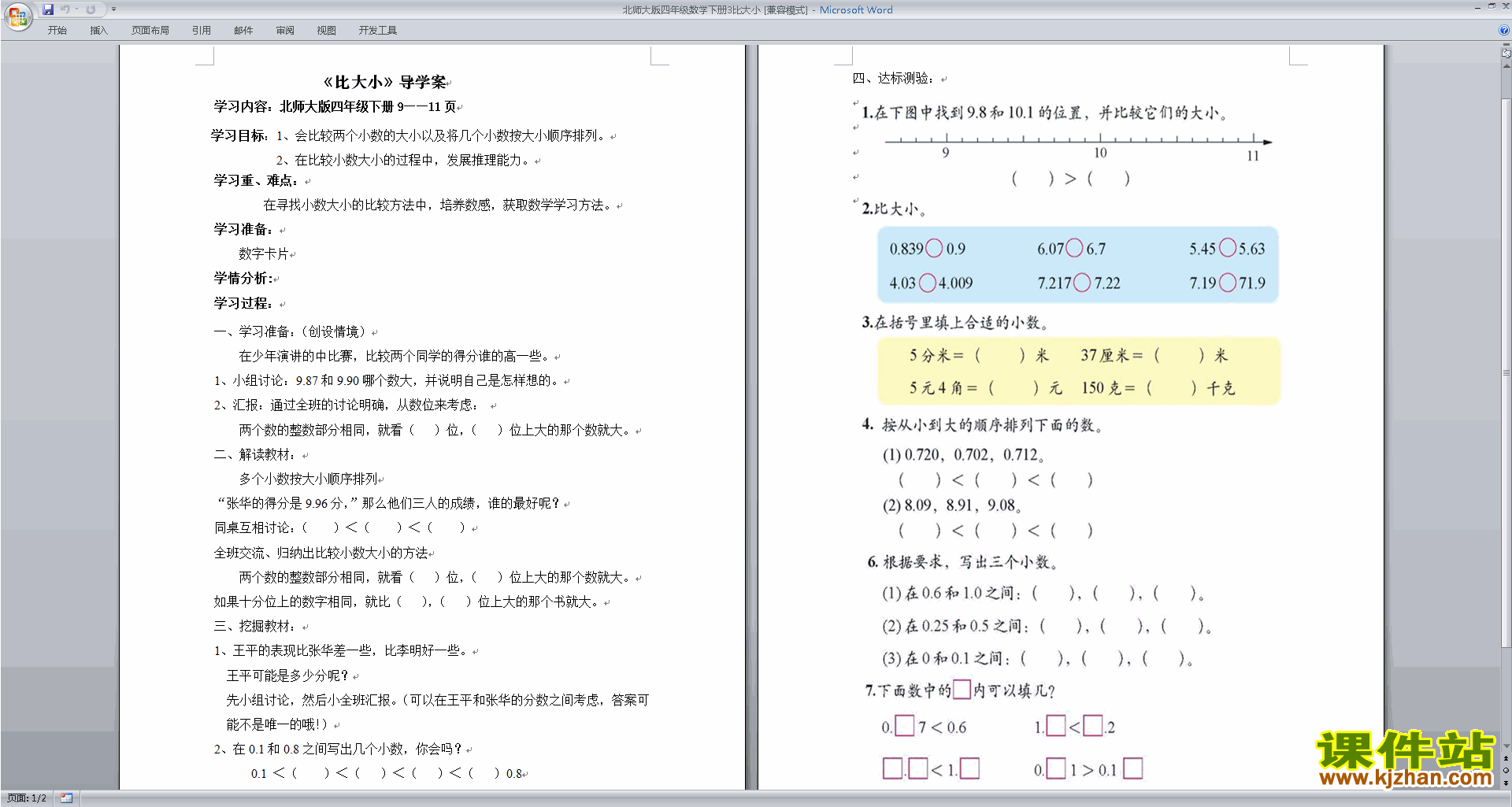Click the heading 四、达标测验
This screenshot has height=807, width=1512.
click(893, 78)
